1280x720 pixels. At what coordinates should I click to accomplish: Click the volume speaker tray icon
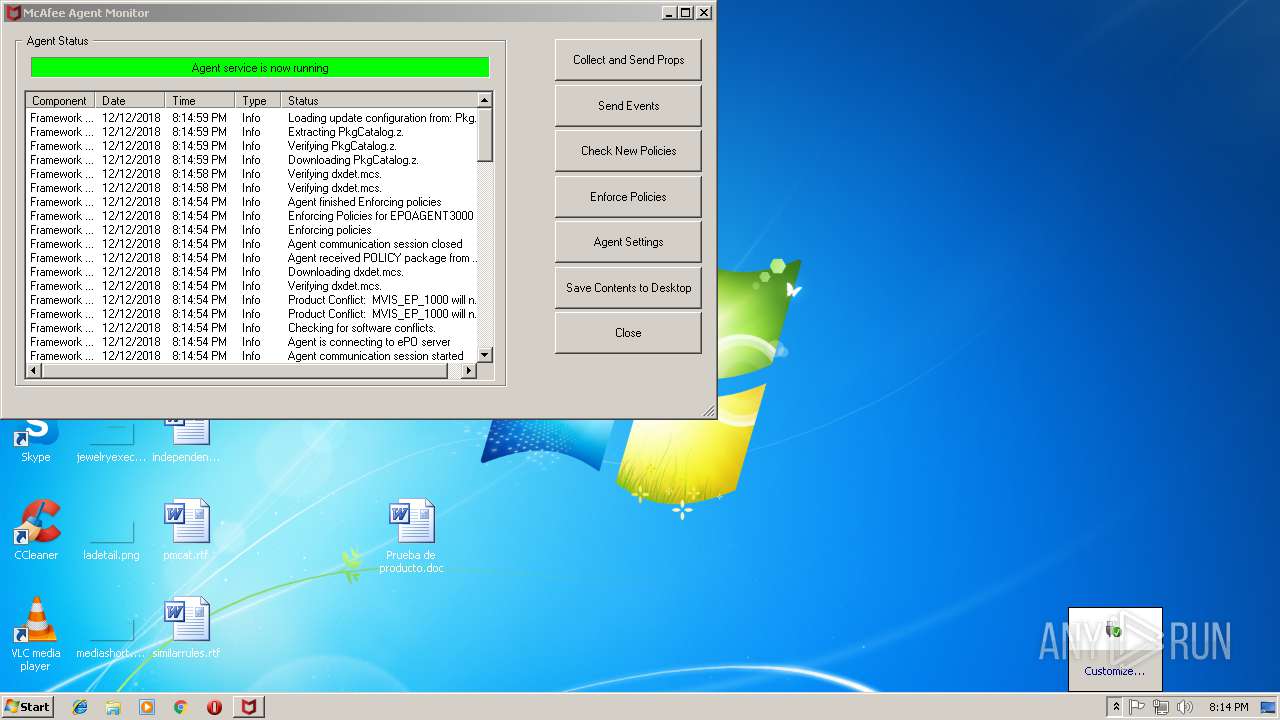coord(1185,707)
